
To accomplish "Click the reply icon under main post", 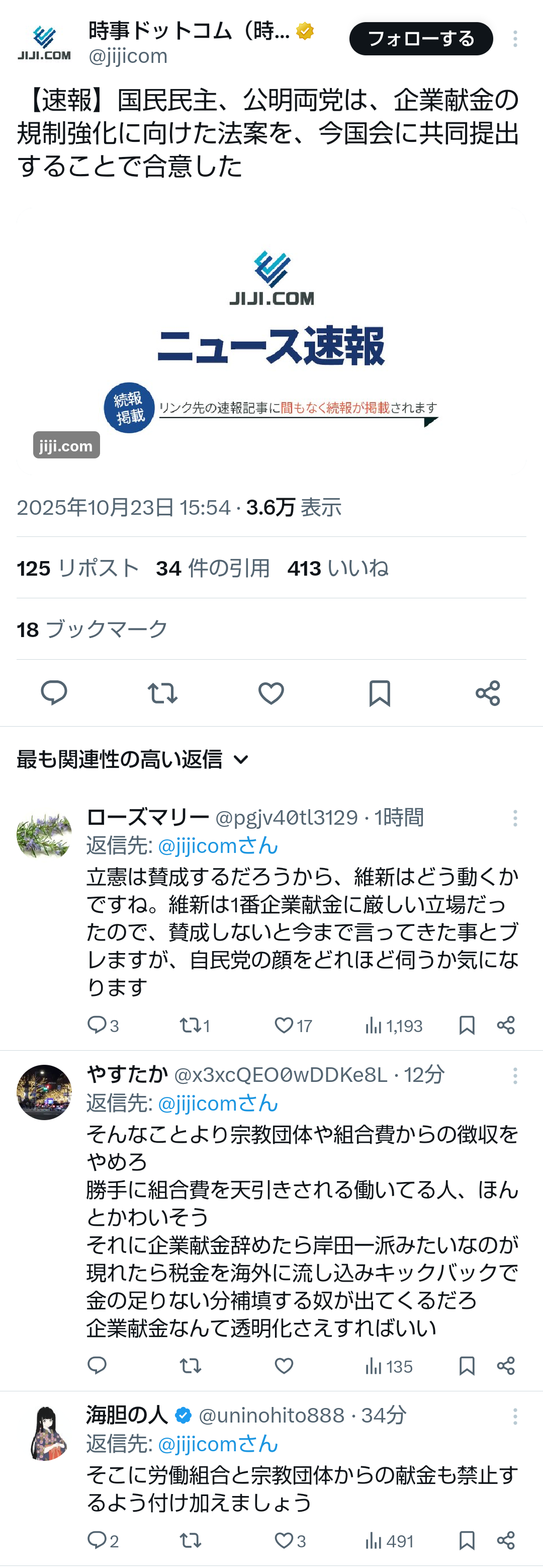I will click(x=53, y=693).
